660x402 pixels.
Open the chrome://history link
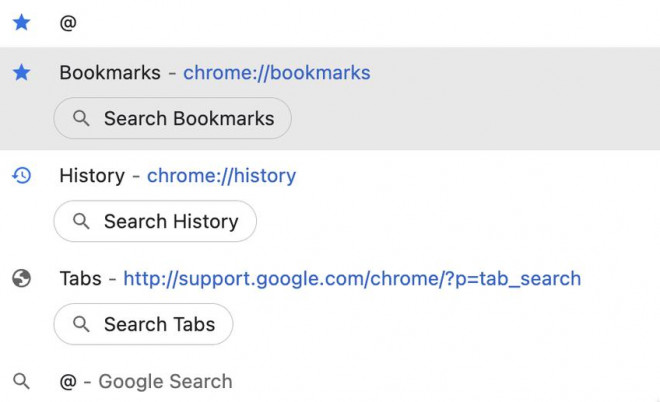221,176
